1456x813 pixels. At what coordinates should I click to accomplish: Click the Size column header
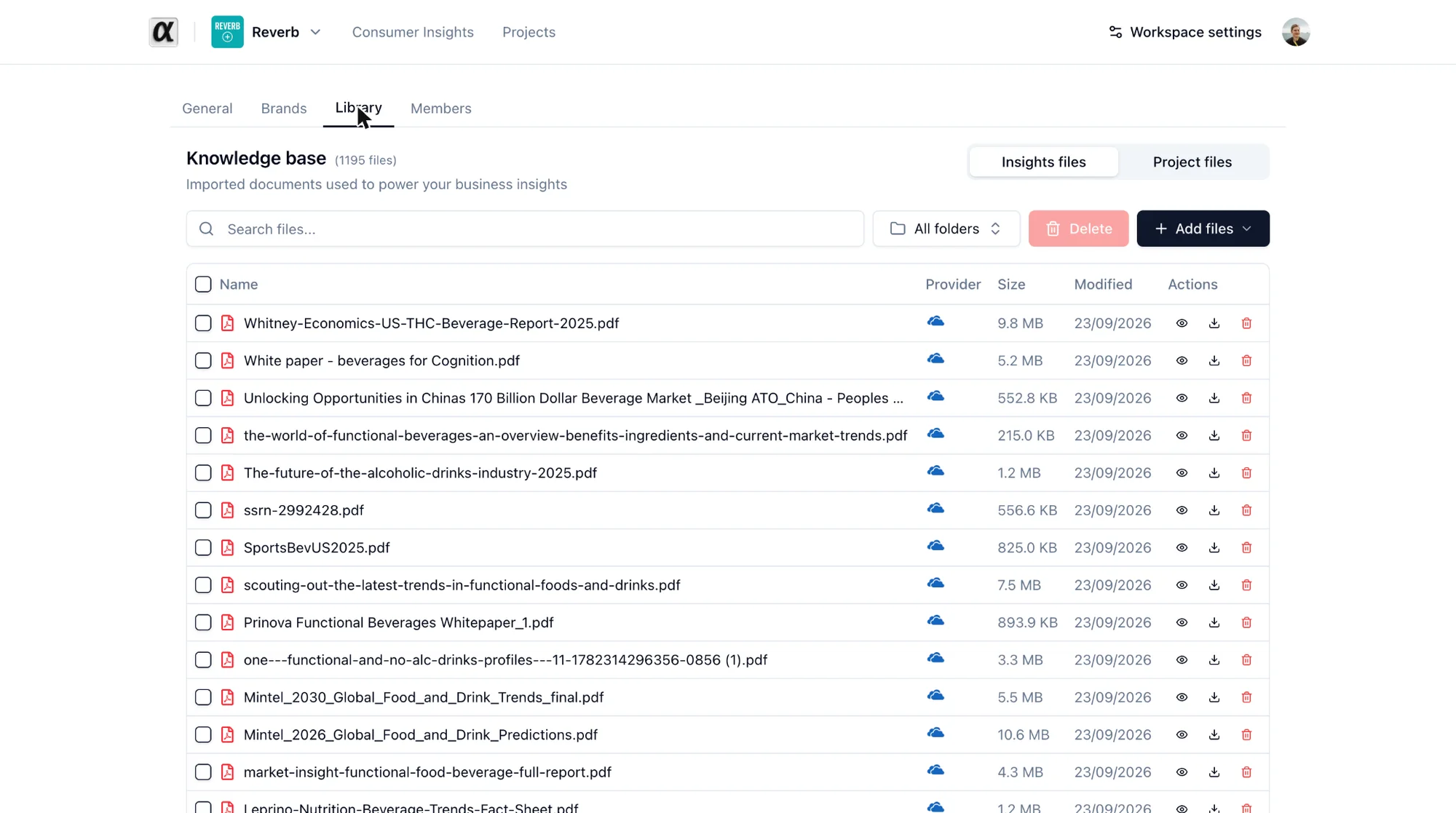(1011, 285)
